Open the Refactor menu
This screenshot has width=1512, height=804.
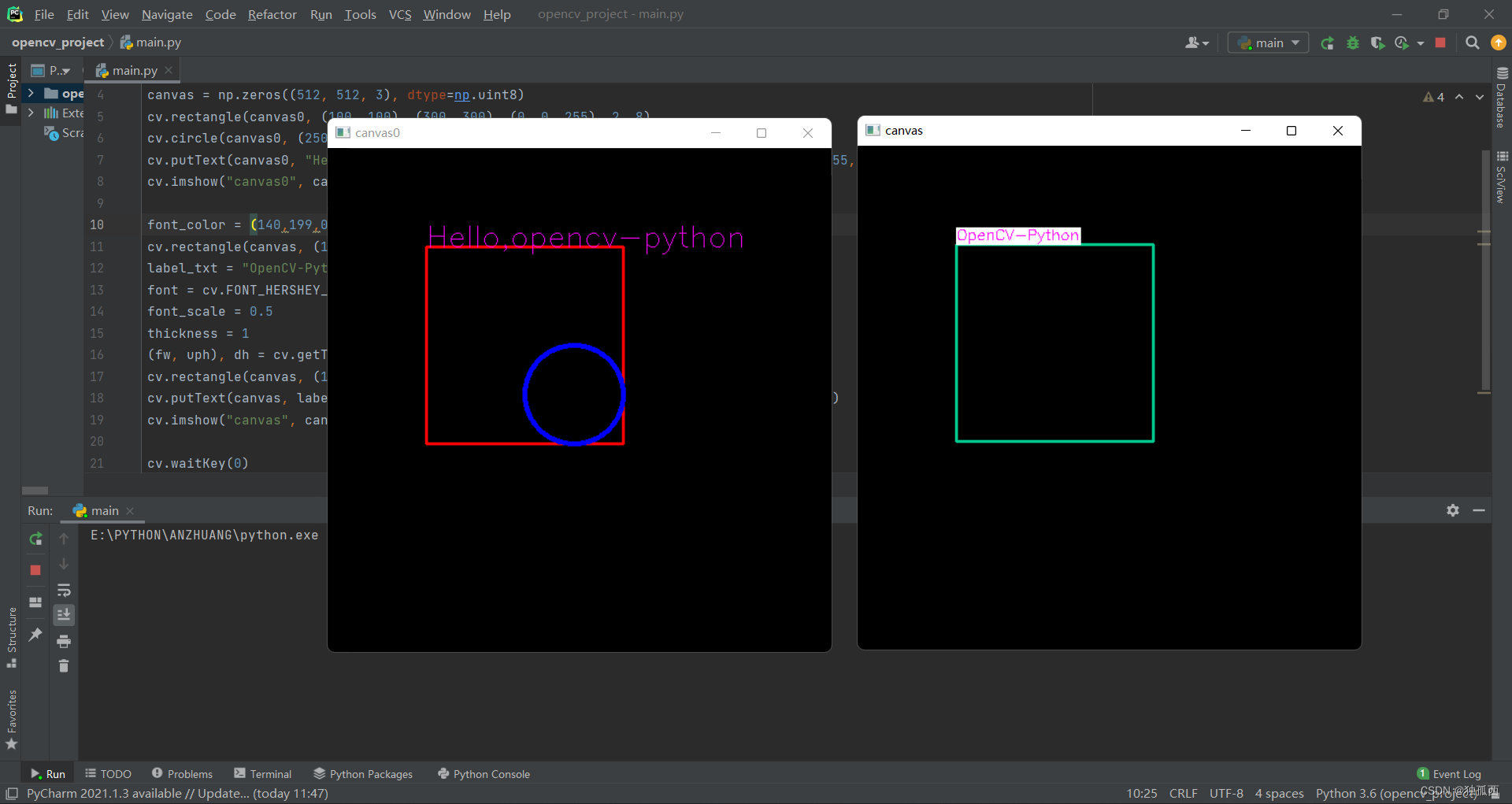pos(272,14)
